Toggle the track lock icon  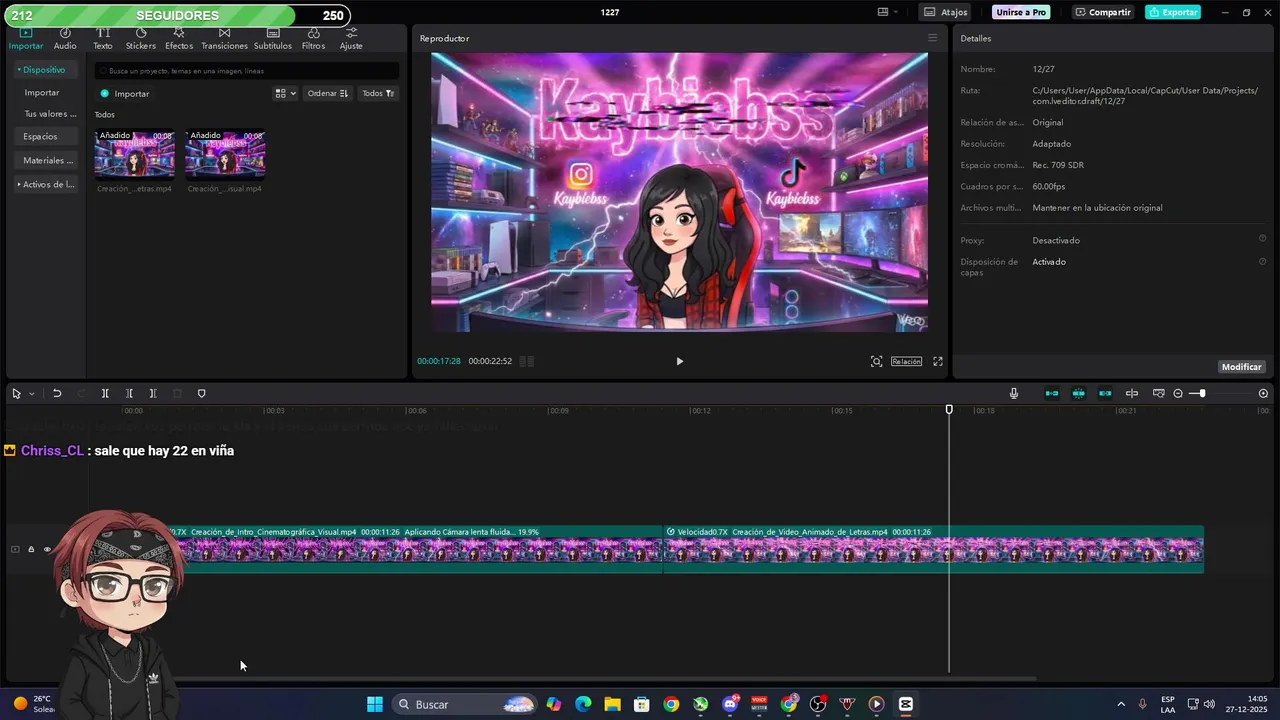31,549
